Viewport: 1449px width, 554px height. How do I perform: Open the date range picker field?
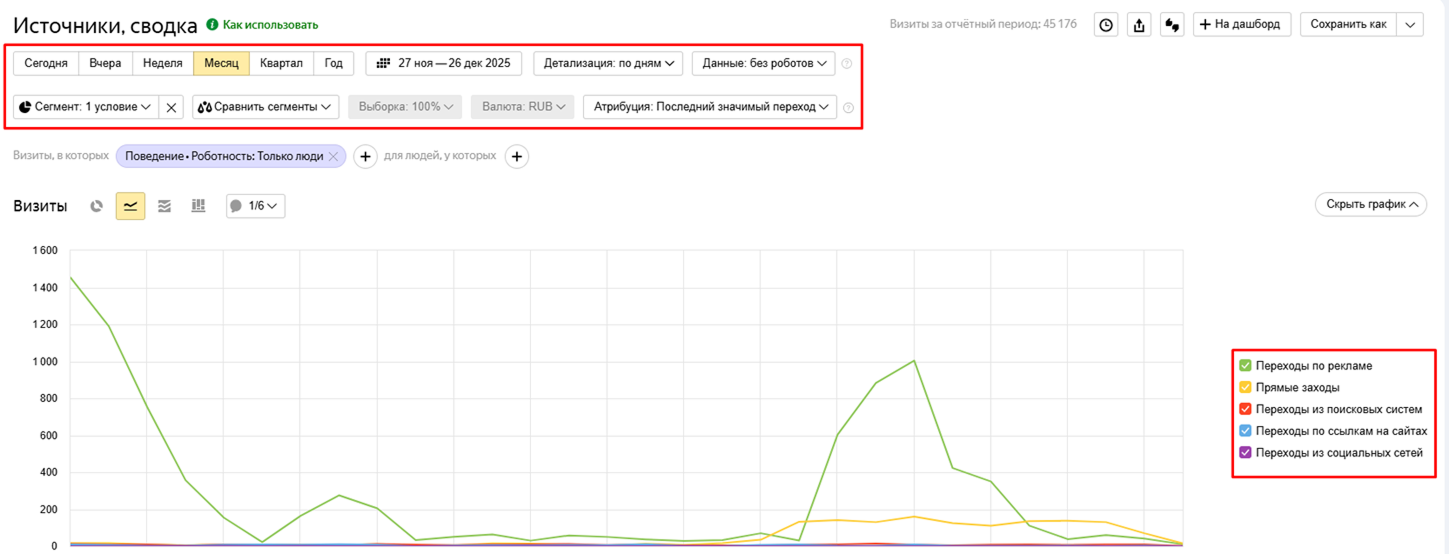443,63
